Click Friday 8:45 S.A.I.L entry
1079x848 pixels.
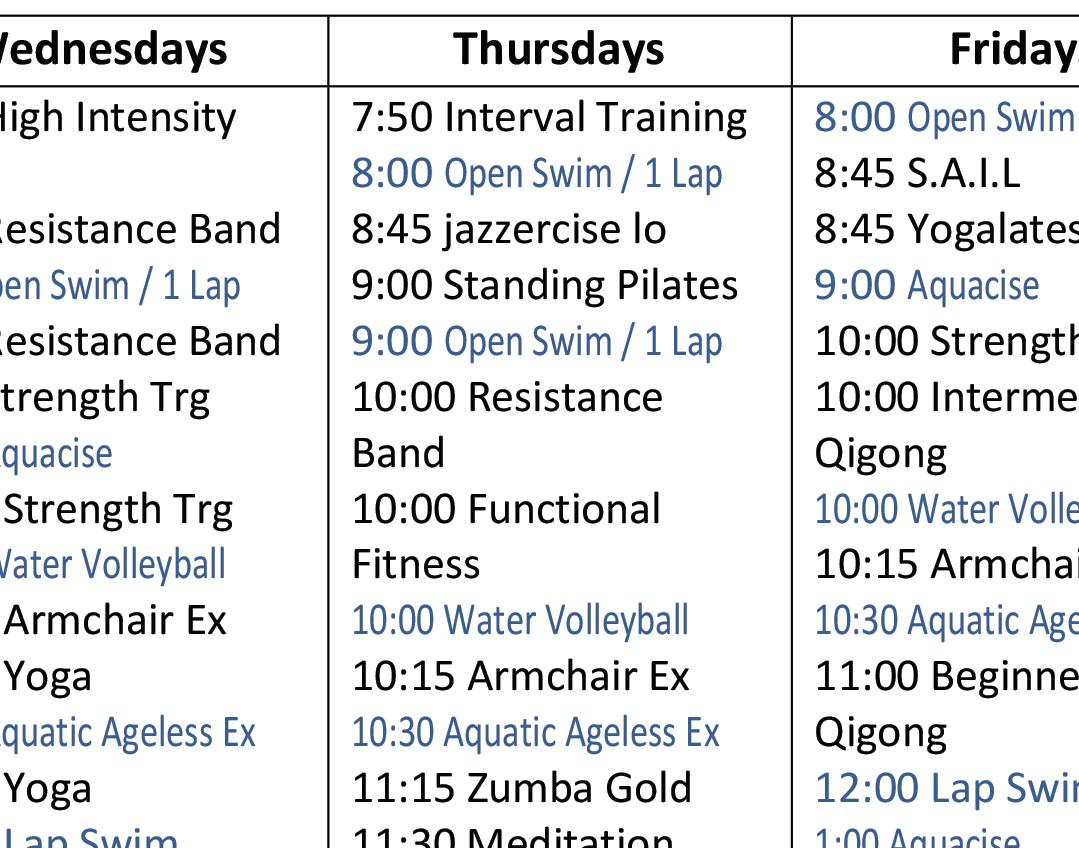pos(917,173)
